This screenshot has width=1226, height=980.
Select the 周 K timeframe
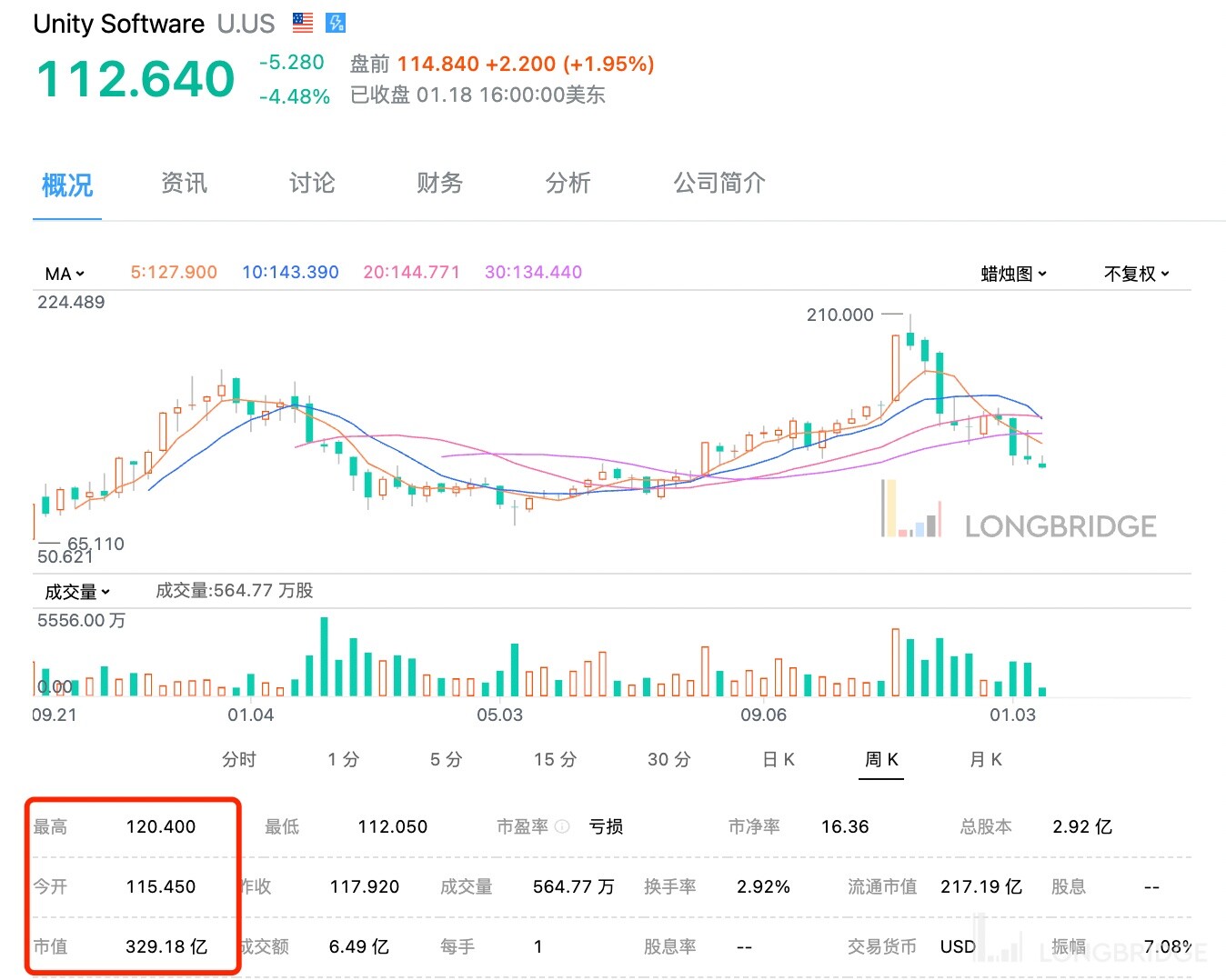[x=881, y=759]
